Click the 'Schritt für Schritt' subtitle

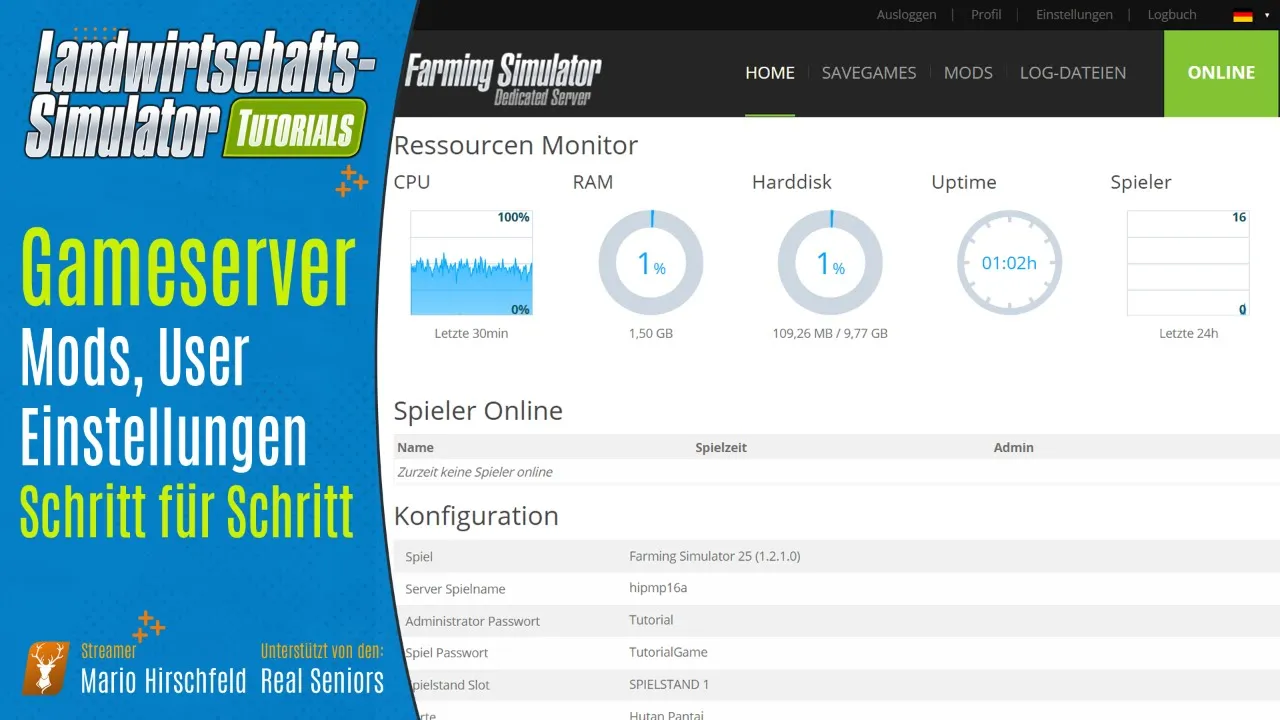[x=187, y=512]
